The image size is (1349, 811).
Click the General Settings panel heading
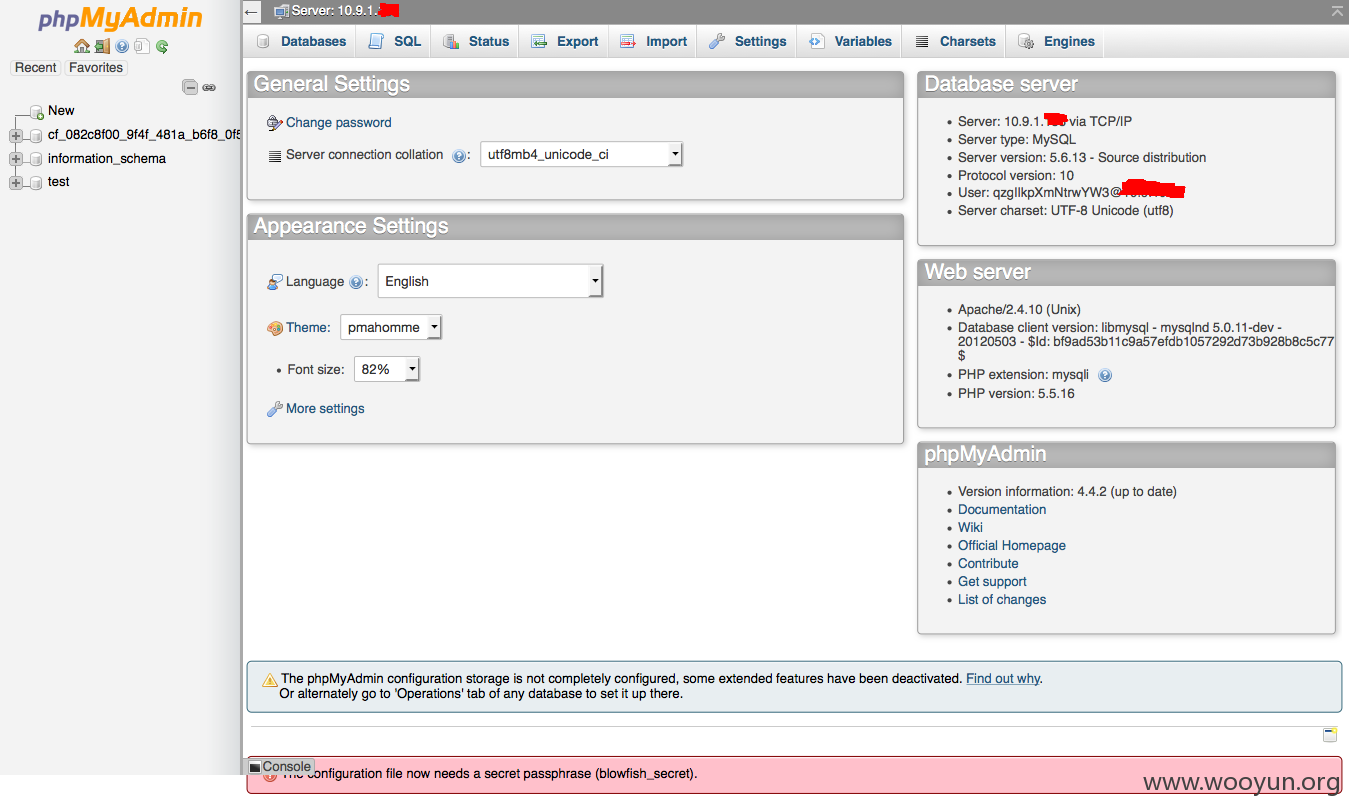tap(575, 84)
